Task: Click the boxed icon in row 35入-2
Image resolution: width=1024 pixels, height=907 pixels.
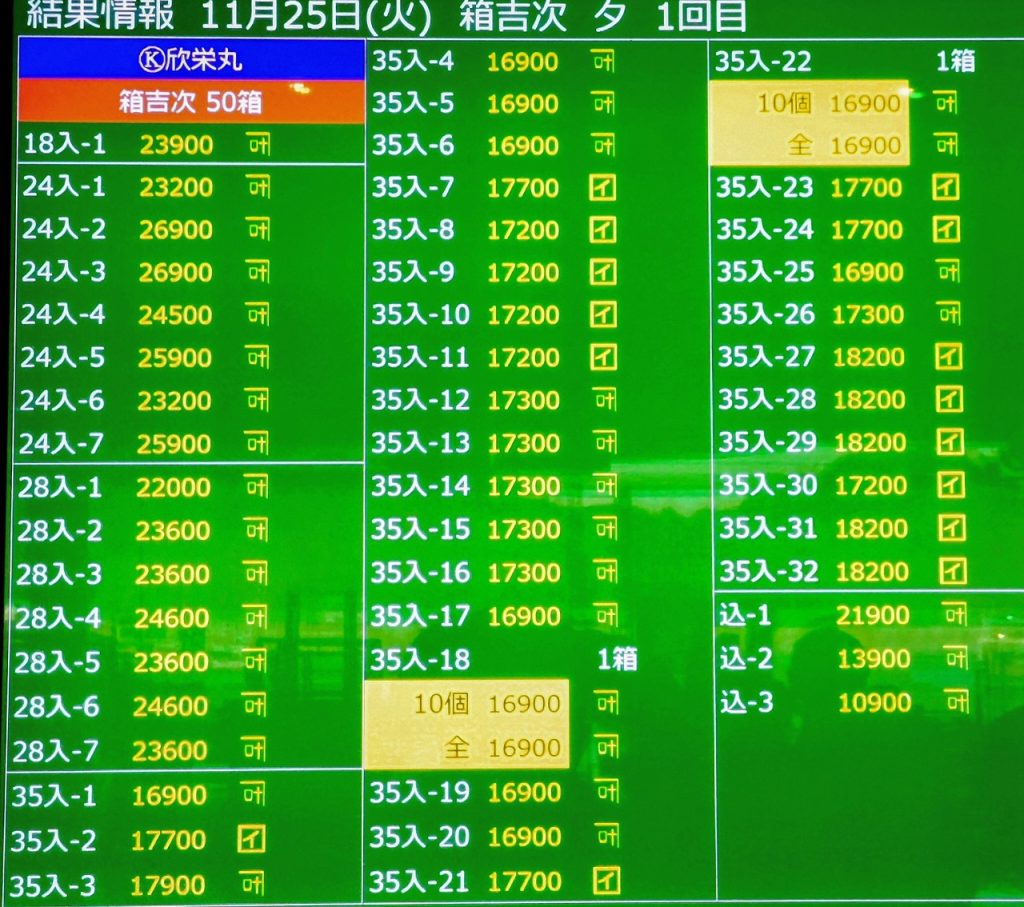Action: [252, 839]
